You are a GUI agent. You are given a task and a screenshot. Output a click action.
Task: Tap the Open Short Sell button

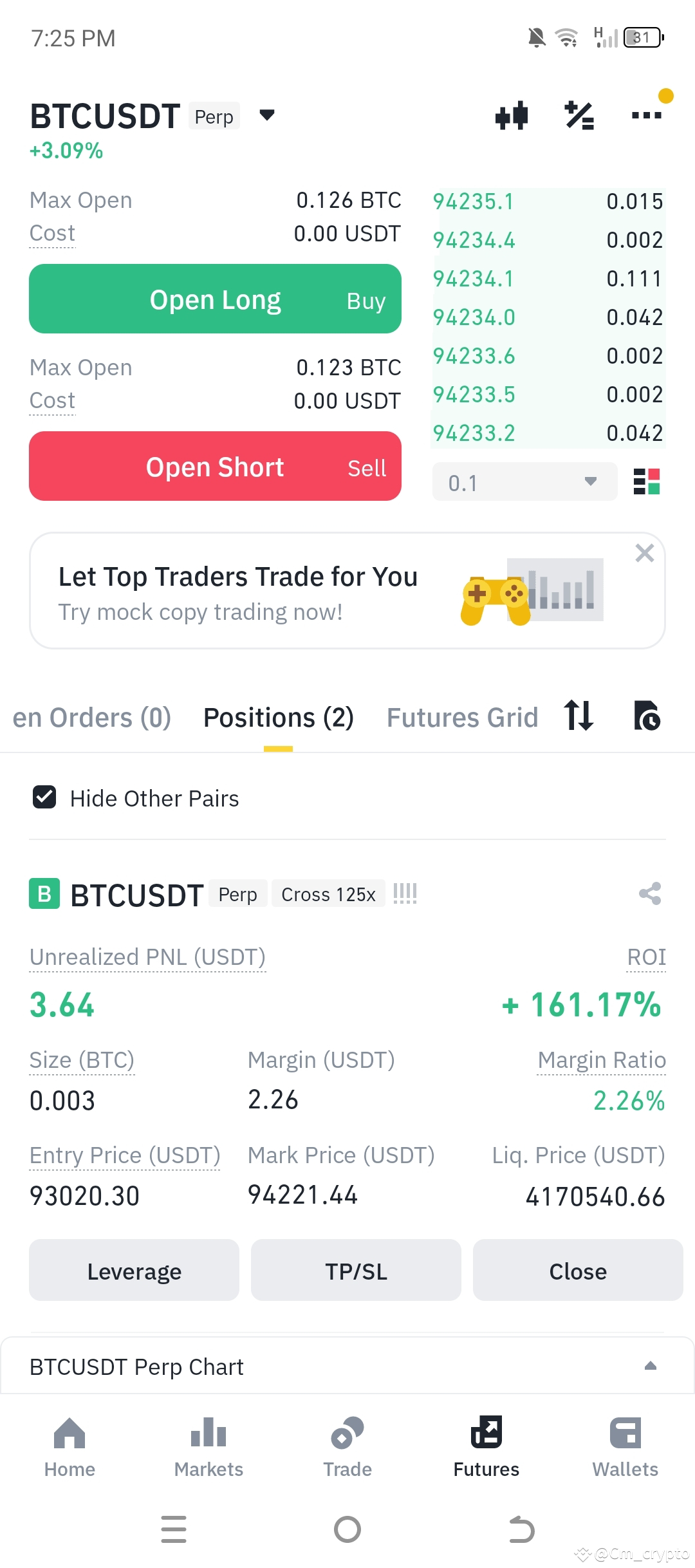215,466
